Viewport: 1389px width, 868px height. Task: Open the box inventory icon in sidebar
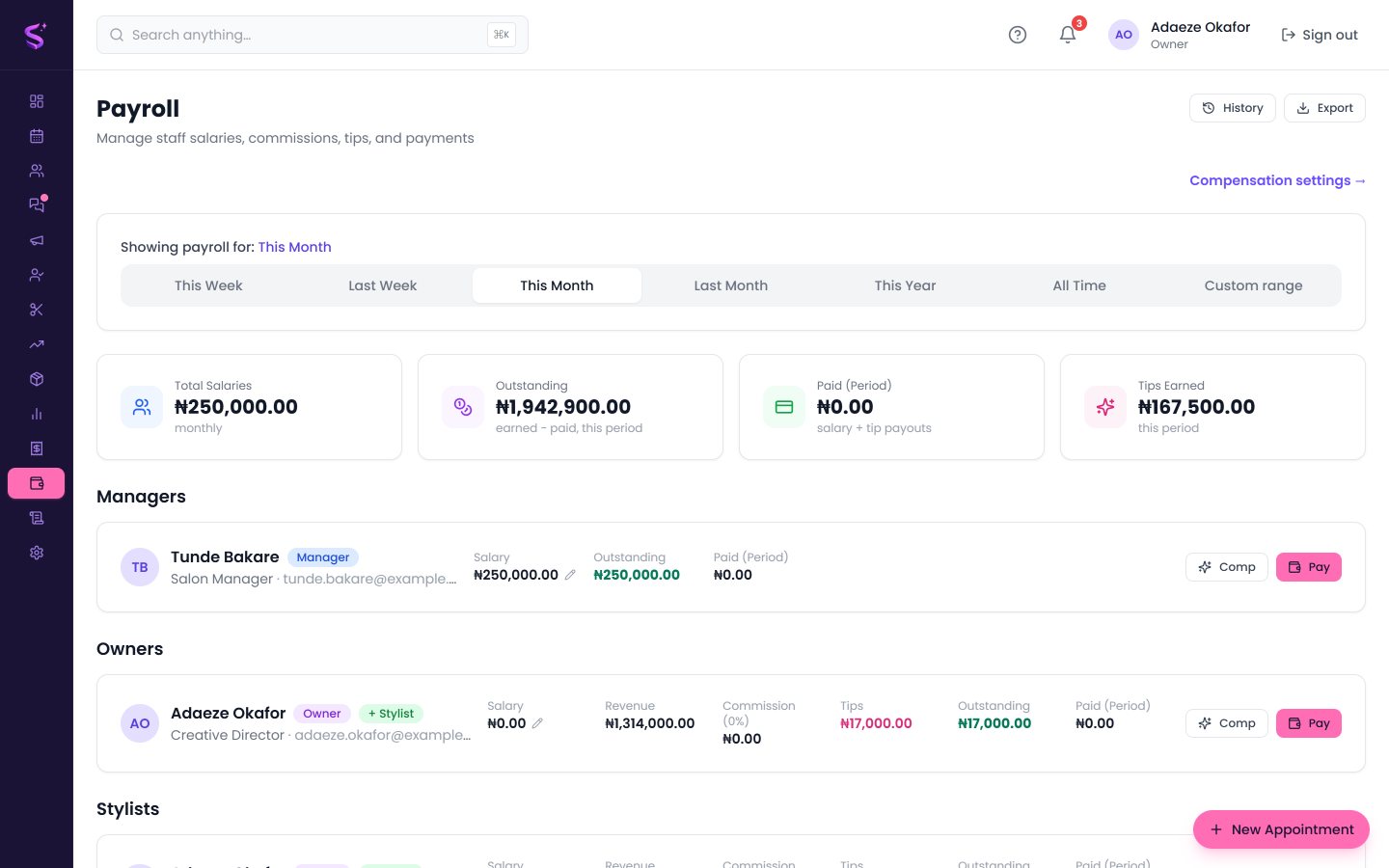tap(37, 379)
